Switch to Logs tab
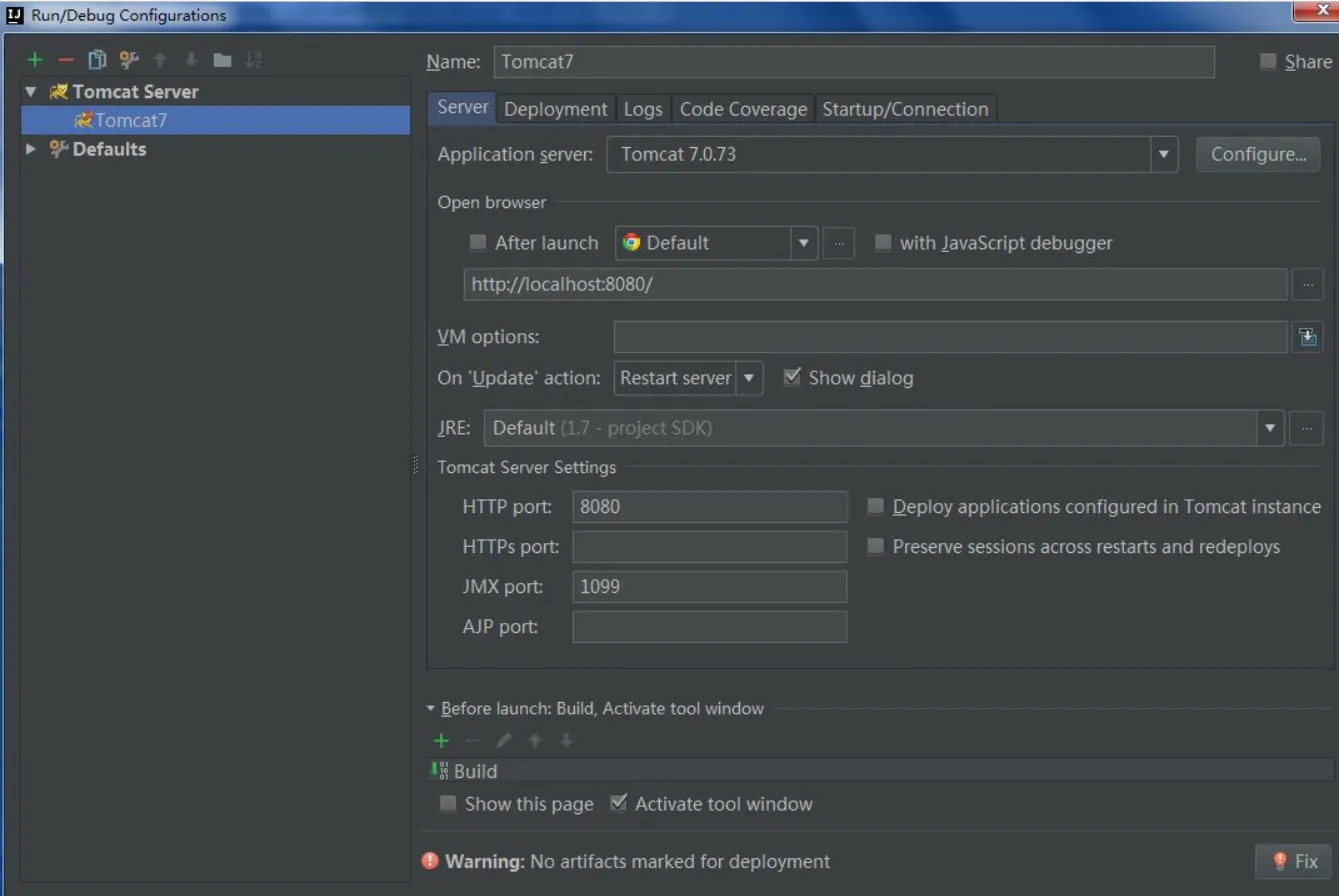The image size is (1339, 896). [643, 109]
